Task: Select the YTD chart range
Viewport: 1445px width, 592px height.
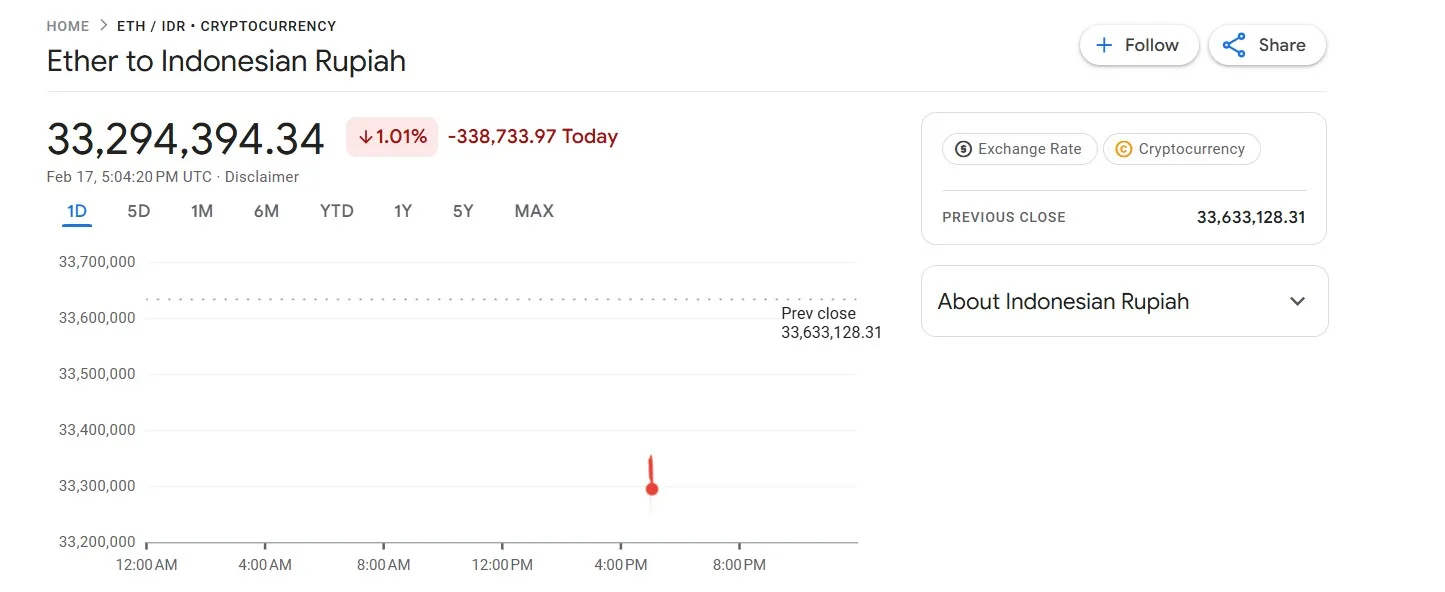Action: pyautogui.click(x=337, y=211)
